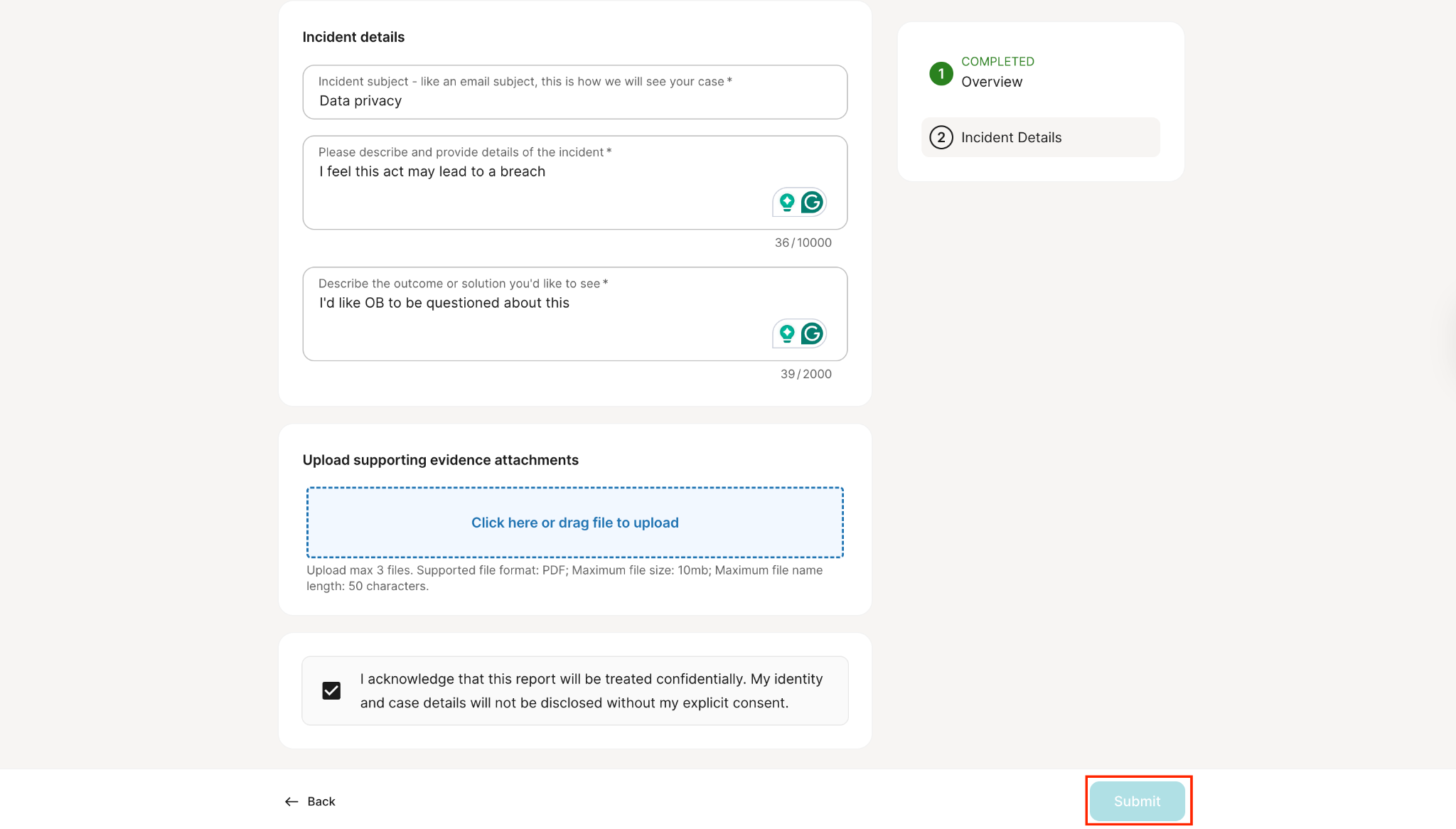Select Incident Details step in sidebar
Viewport: 1456px width, 829px height.
click(1011, 137)
